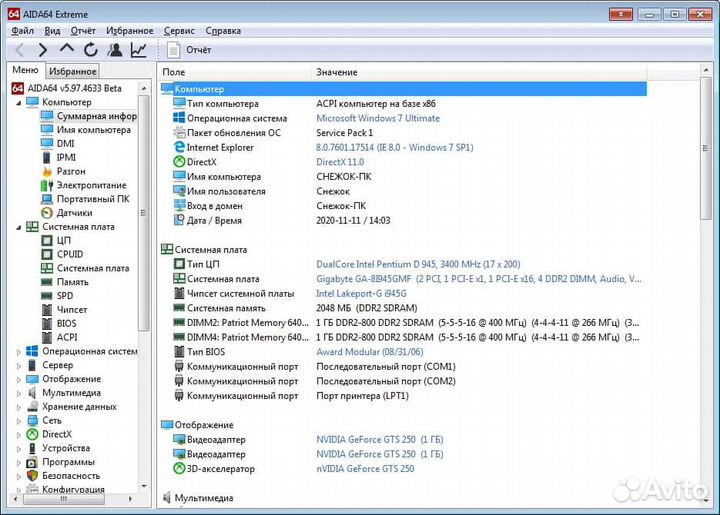The width and height of the screenshot is (720, 515).
Task: Open the Избранное menu in the menu bar
Action: point(129,31)
